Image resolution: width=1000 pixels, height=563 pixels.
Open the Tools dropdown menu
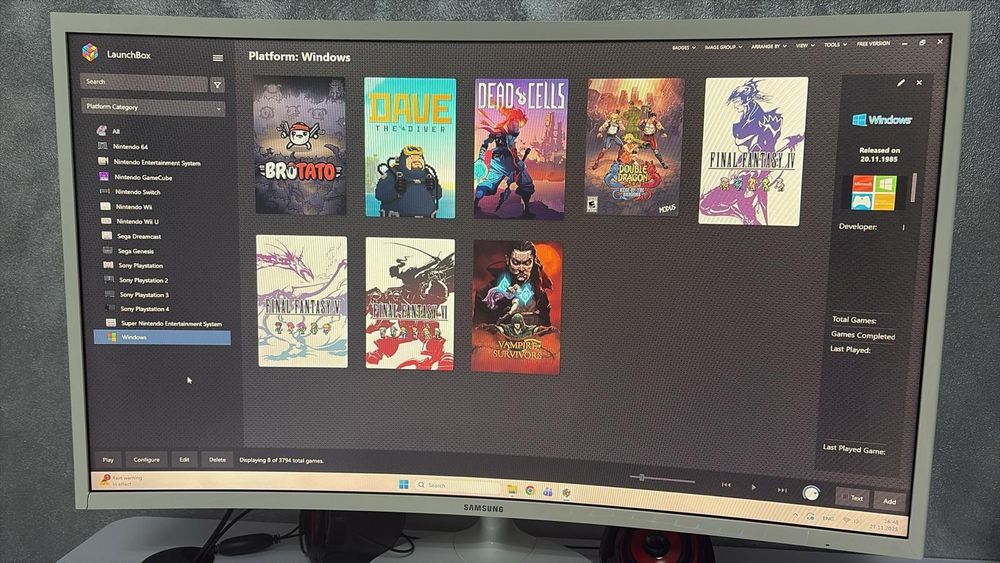835,45
